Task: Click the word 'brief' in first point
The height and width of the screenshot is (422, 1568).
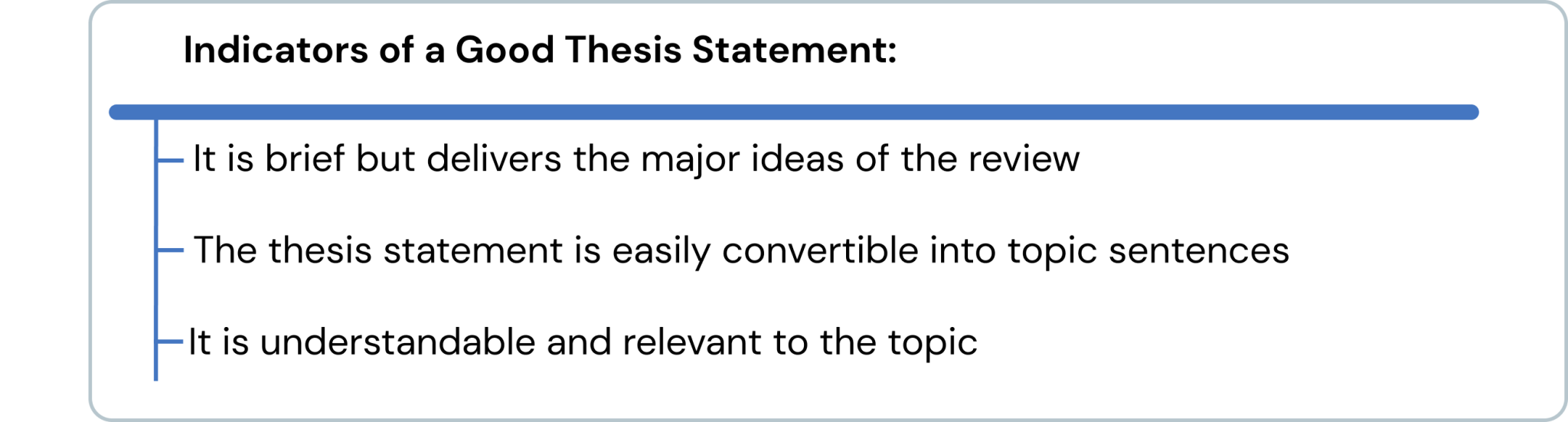Action: click(x=305, y=159)
